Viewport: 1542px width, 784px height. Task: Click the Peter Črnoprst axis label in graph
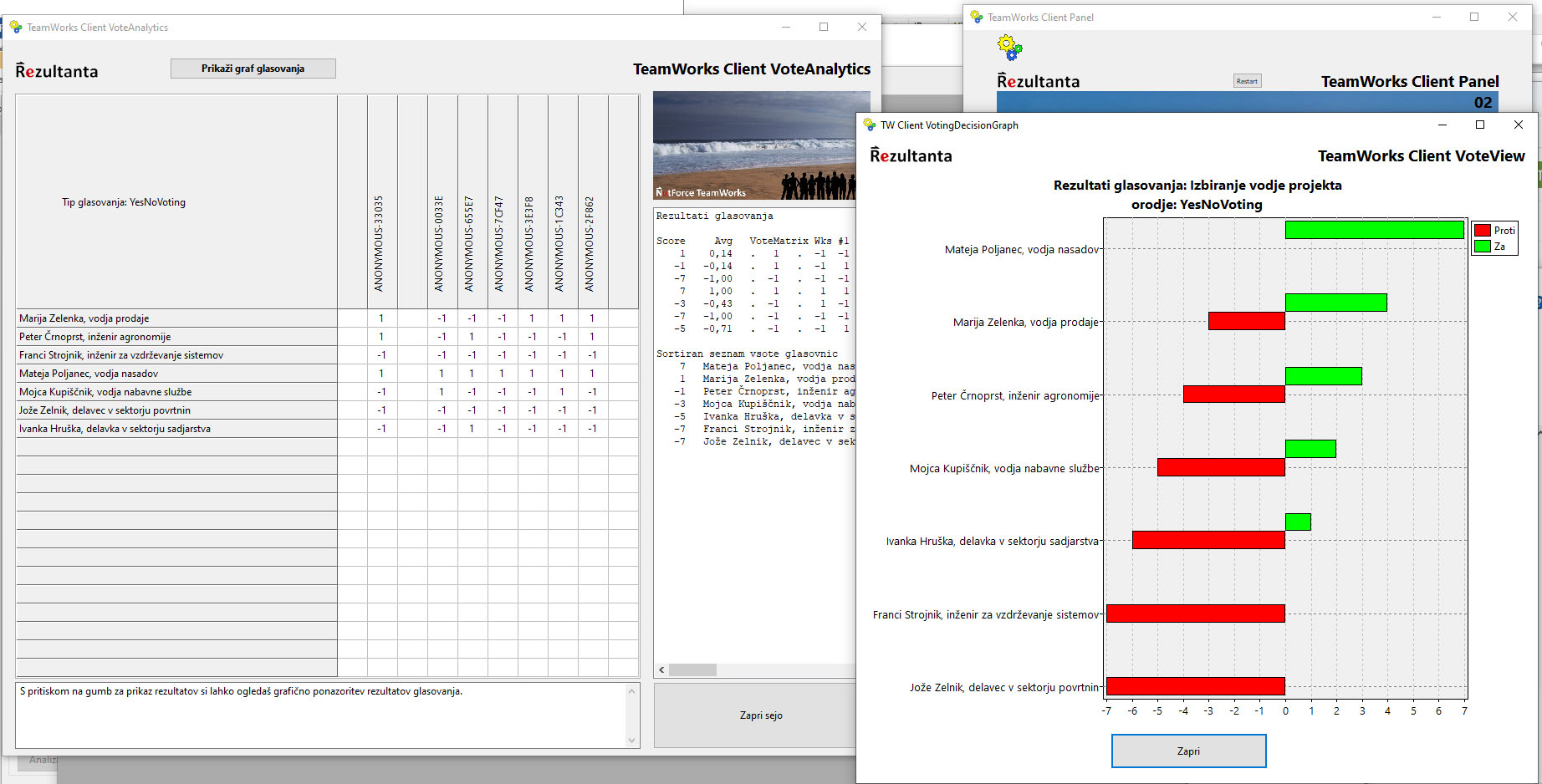coord(1014,395)
